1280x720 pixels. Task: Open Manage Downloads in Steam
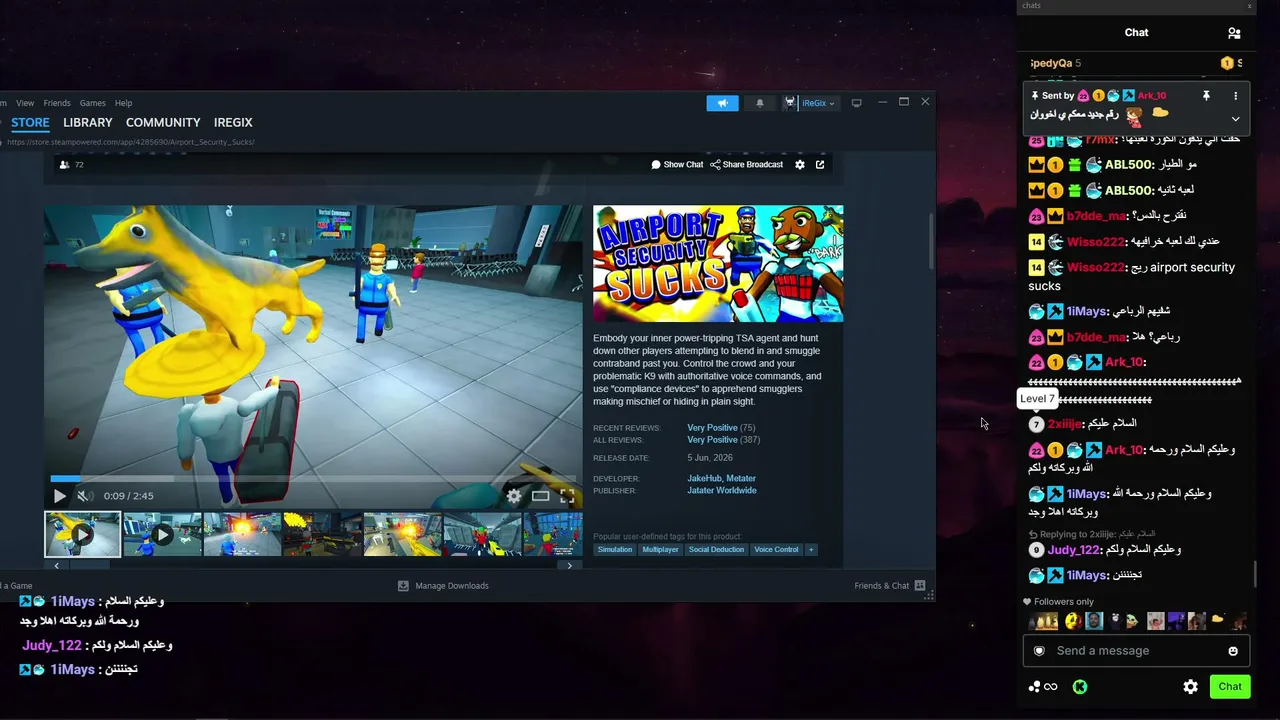[443, 586]
